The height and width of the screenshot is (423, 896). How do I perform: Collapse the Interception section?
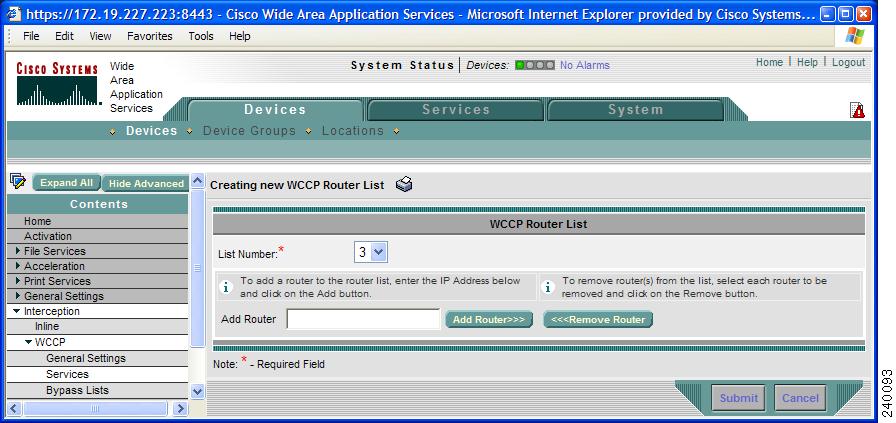click(x=17, y=311)
